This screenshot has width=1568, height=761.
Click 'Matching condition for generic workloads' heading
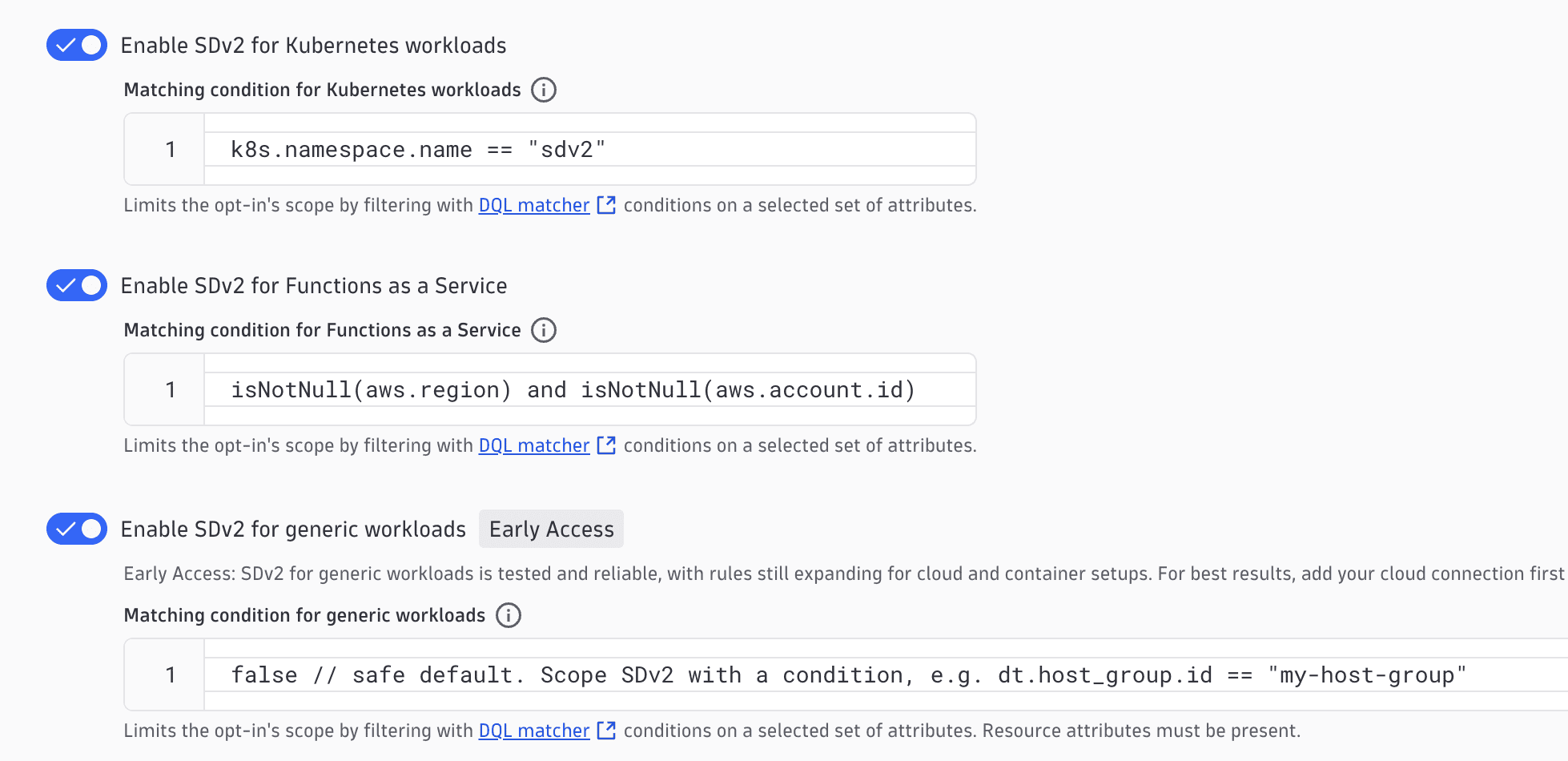(304, 615)
